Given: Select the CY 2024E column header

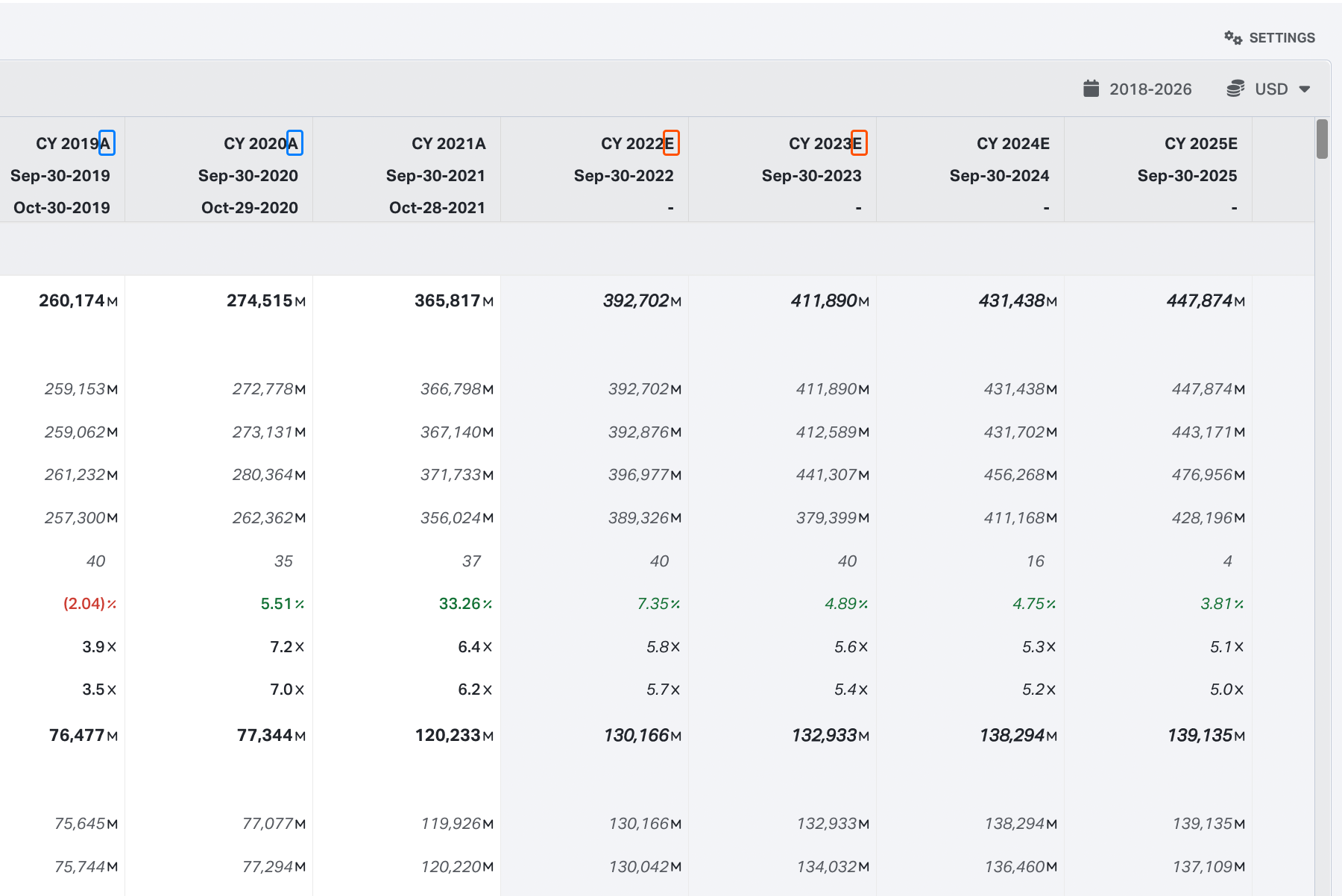Looking at the screenshot, I should [1013, 143].
